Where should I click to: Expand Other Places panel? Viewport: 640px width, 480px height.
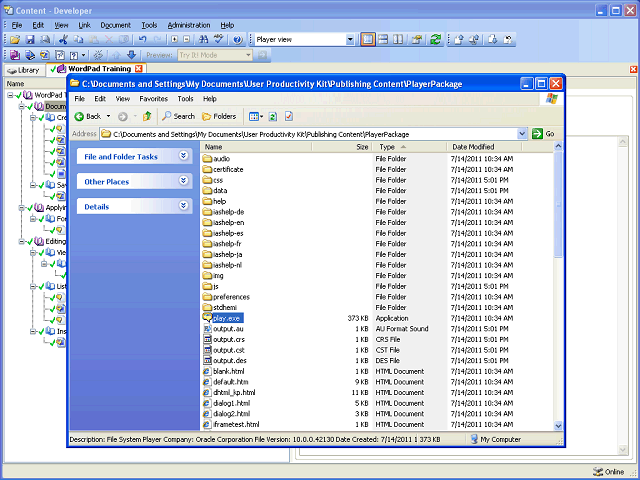(183, 180)
